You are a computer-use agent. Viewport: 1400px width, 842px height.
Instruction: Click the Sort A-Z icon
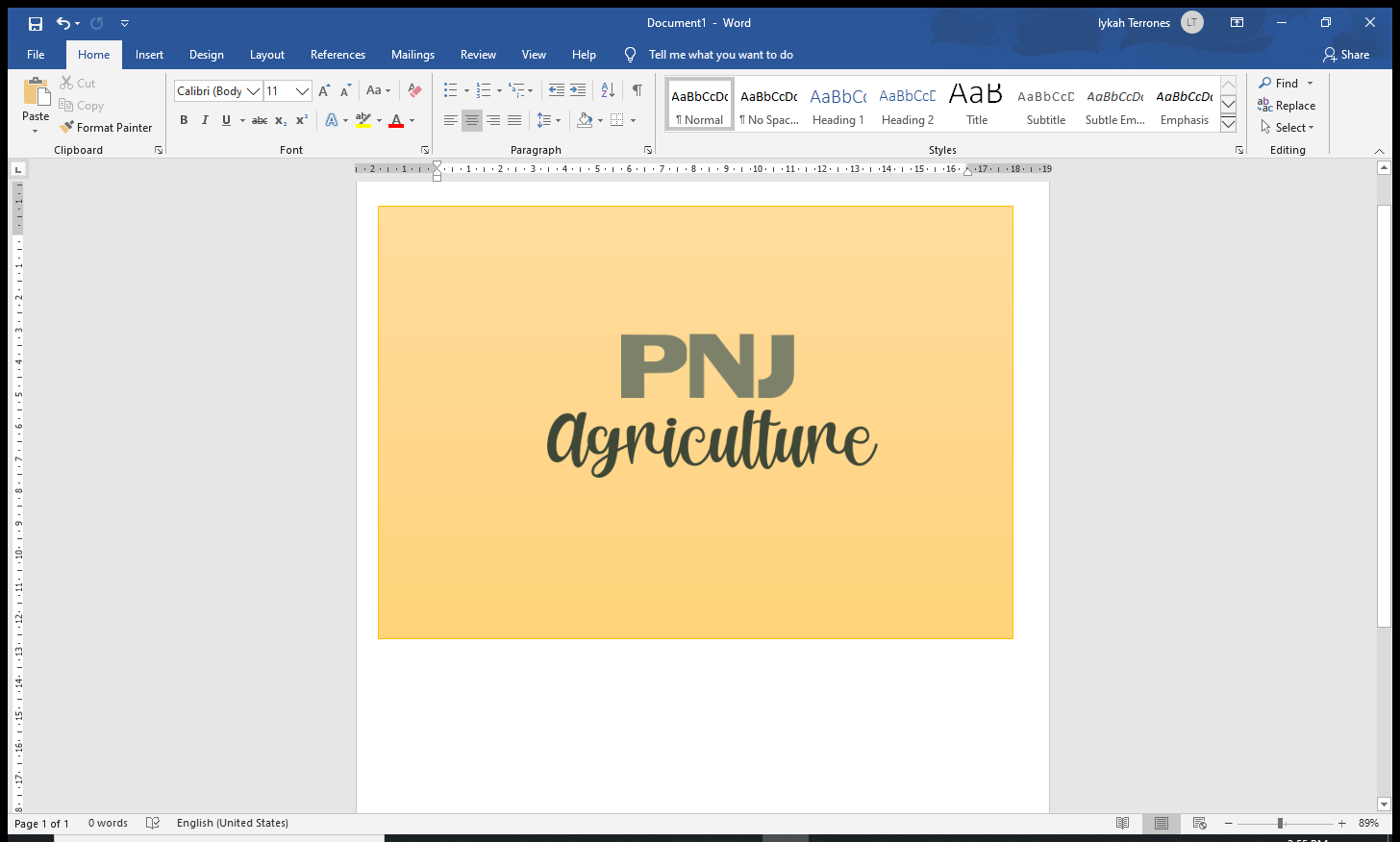(x=608, y=90)
